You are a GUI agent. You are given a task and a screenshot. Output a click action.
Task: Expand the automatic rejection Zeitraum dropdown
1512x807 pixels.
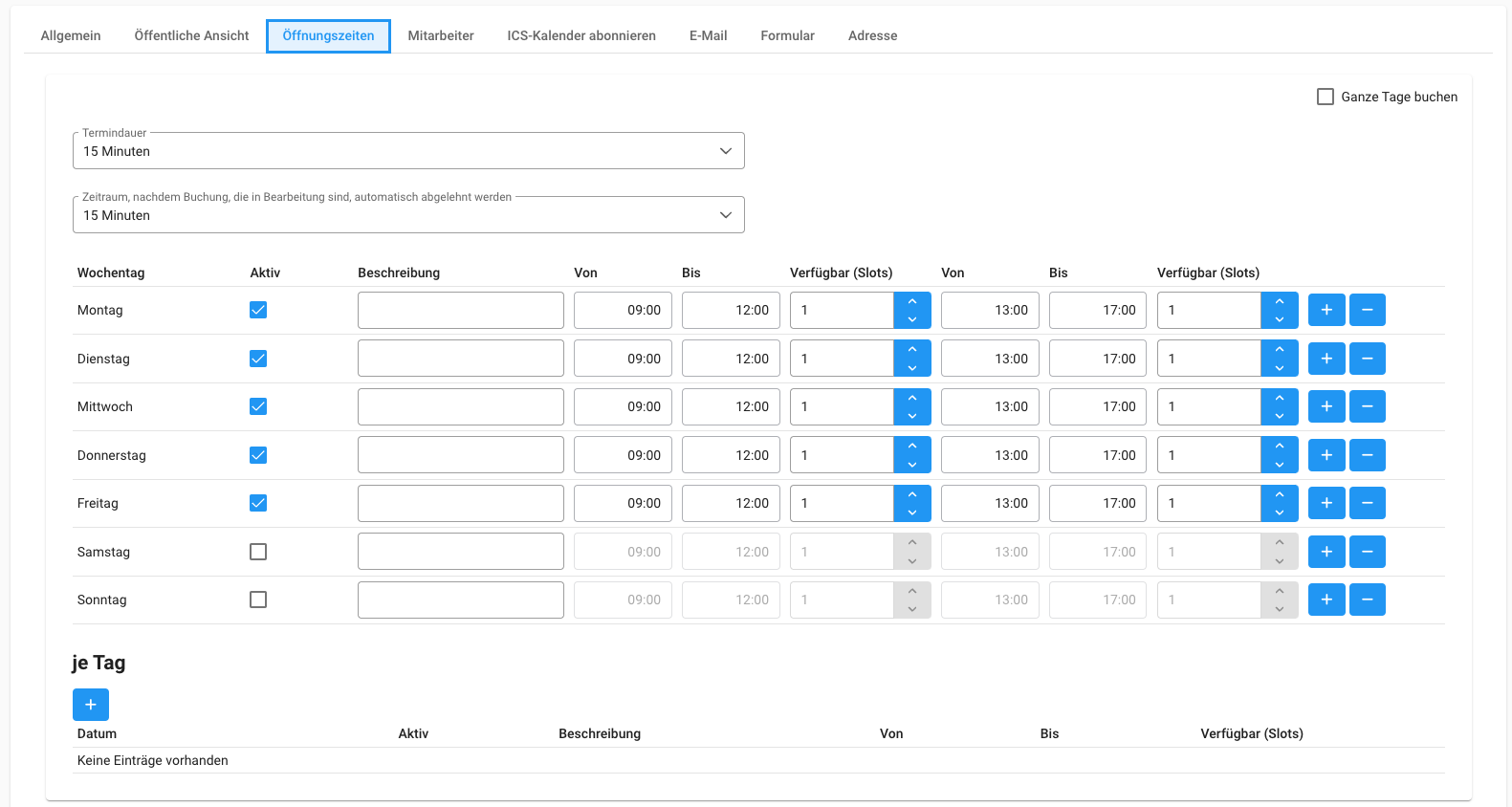(x=408, y=215)
